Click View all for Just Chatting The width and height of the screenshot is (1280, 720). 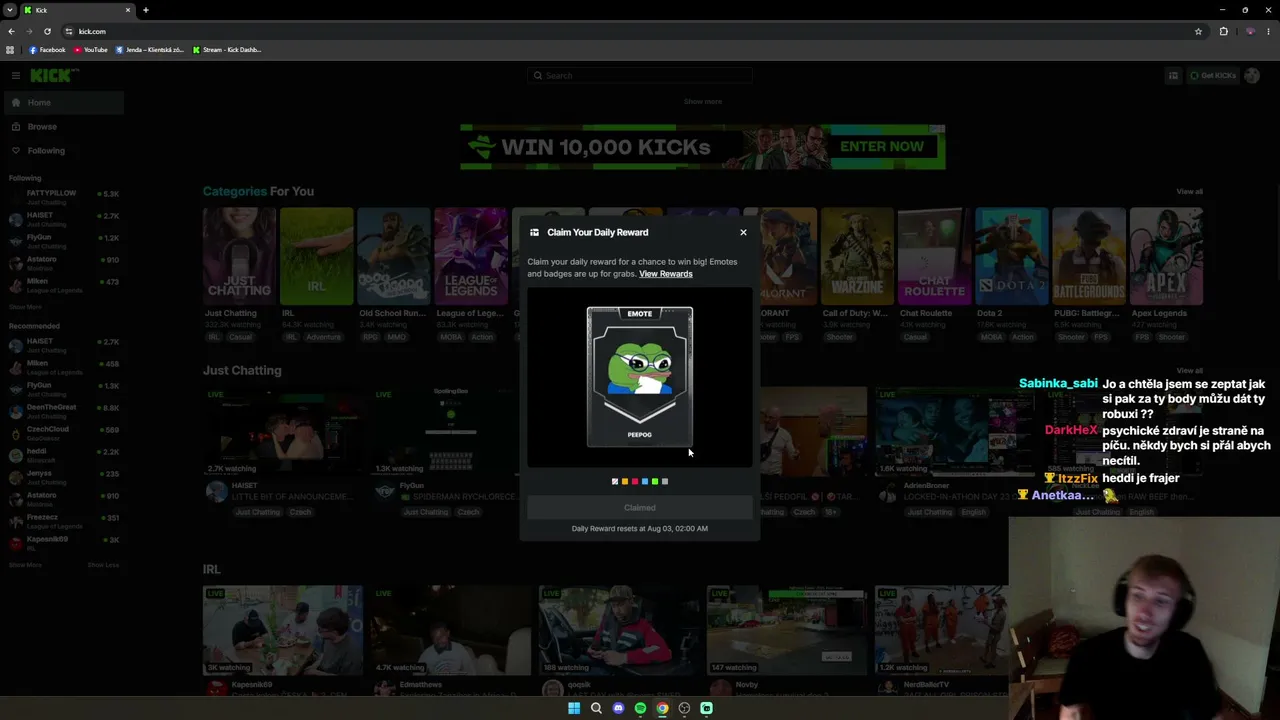1190,371
